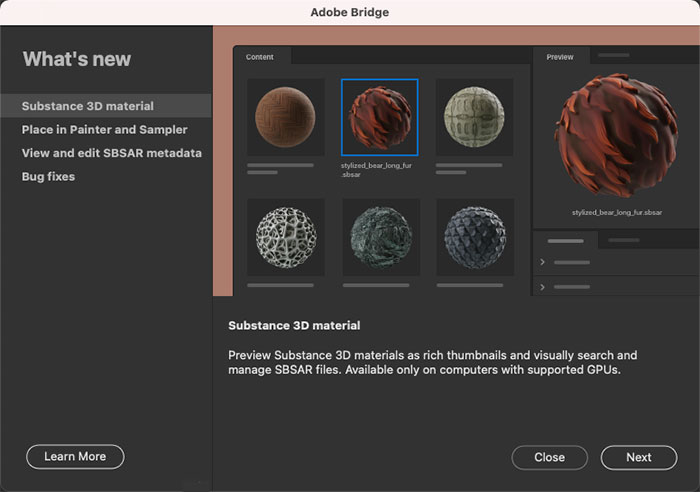The height and width of the screenshot is (492, 700).
Task: Expand the second chevron row under Preview
Action: tap(542, 287)
